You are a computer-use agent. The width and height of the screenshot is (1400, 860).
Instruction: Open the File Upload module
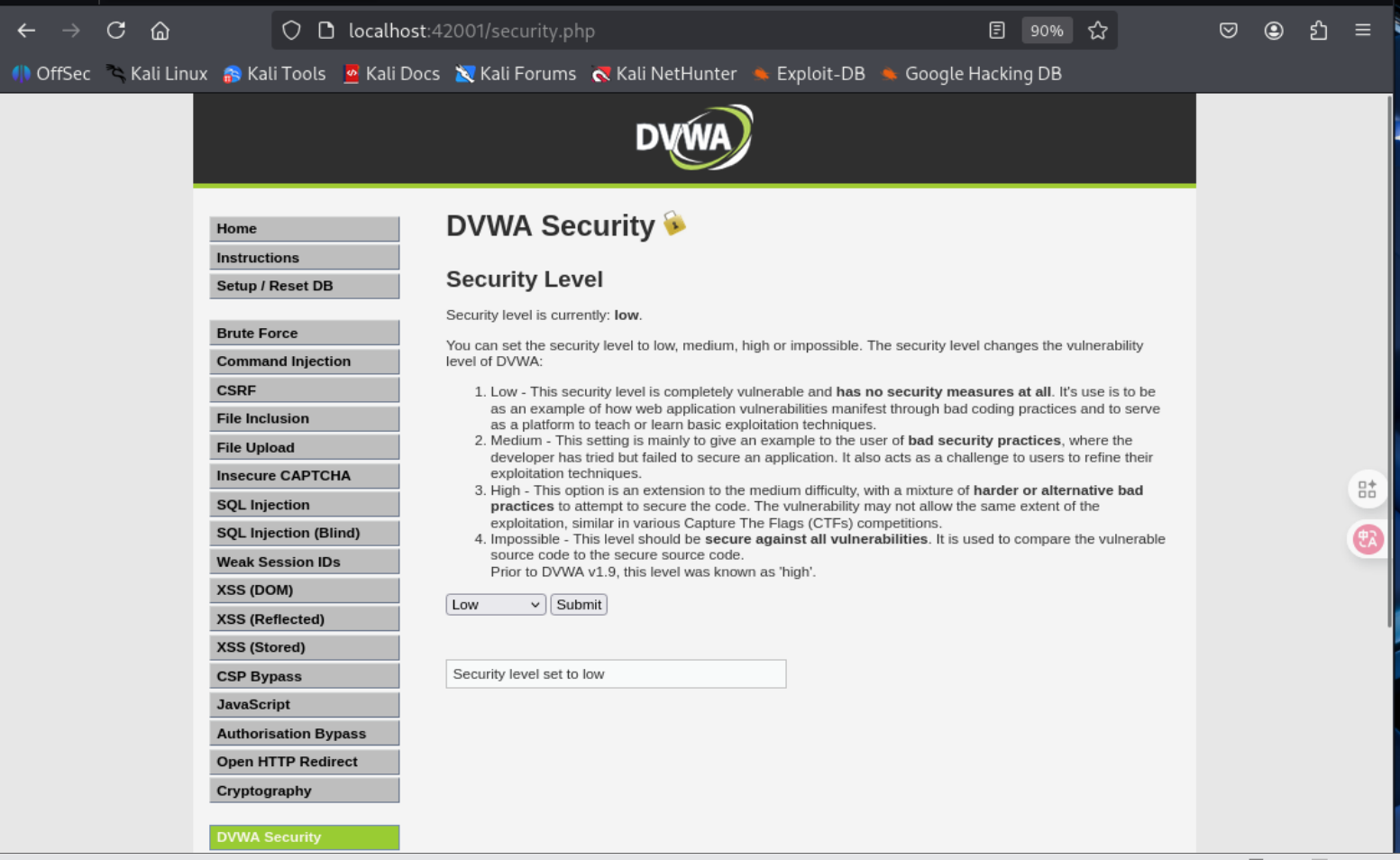click(305, 447)
